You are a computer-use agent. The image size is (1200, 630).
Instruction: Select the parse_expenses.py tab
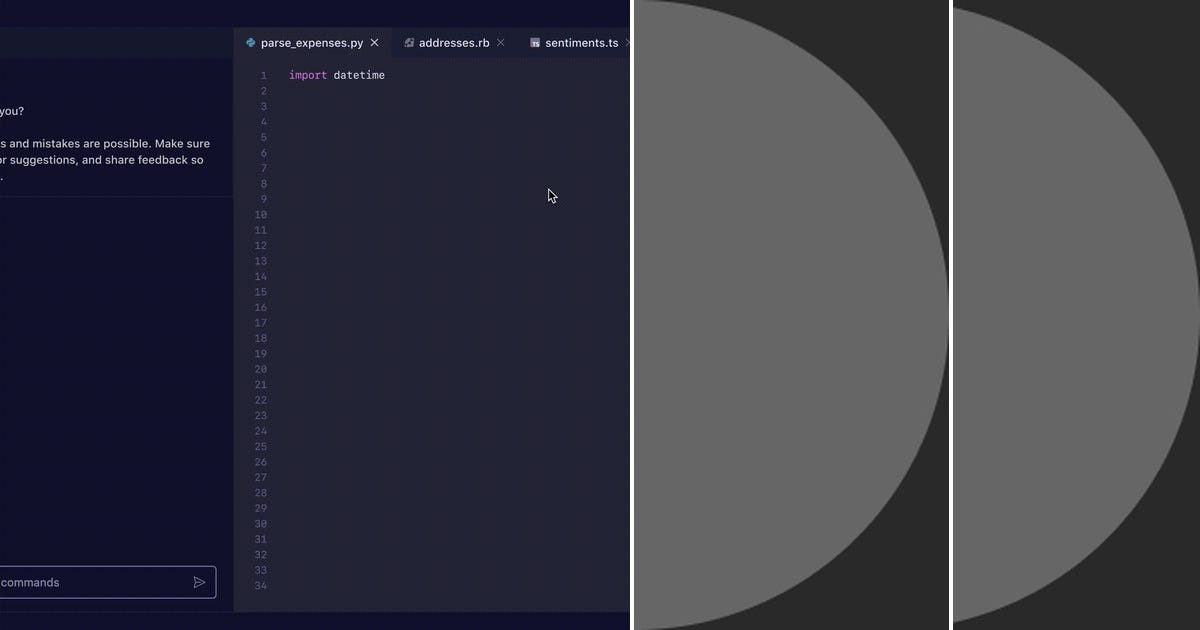click(310, 42)
